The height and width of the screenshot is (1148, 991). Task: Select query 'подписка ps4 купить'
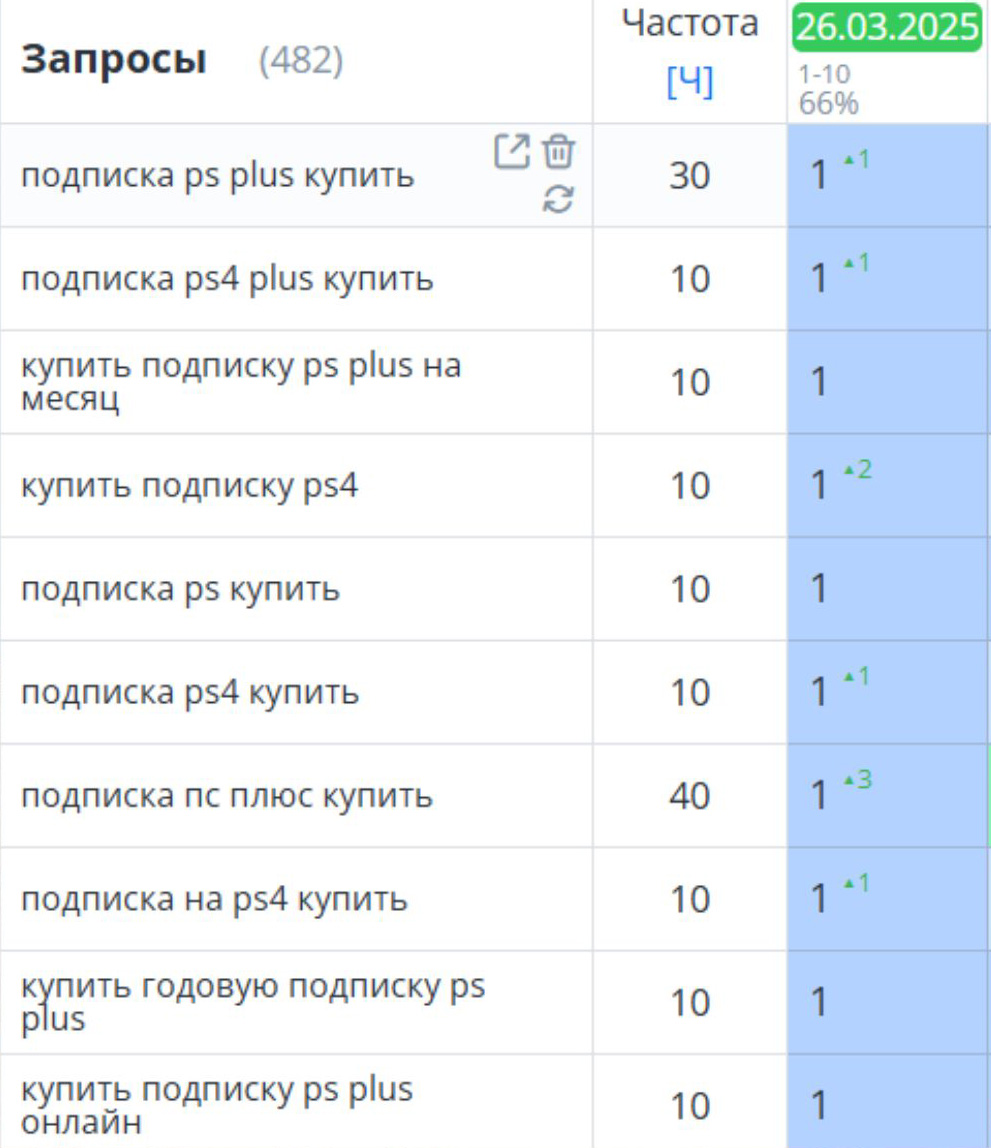[x=190, y=693]
